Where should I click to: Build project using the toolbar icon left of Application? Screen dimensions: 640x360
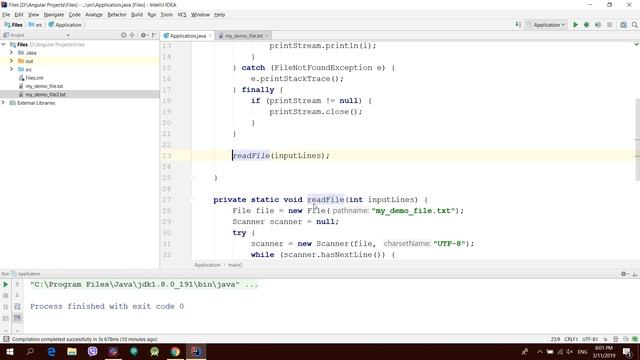(x=518, y=24)
